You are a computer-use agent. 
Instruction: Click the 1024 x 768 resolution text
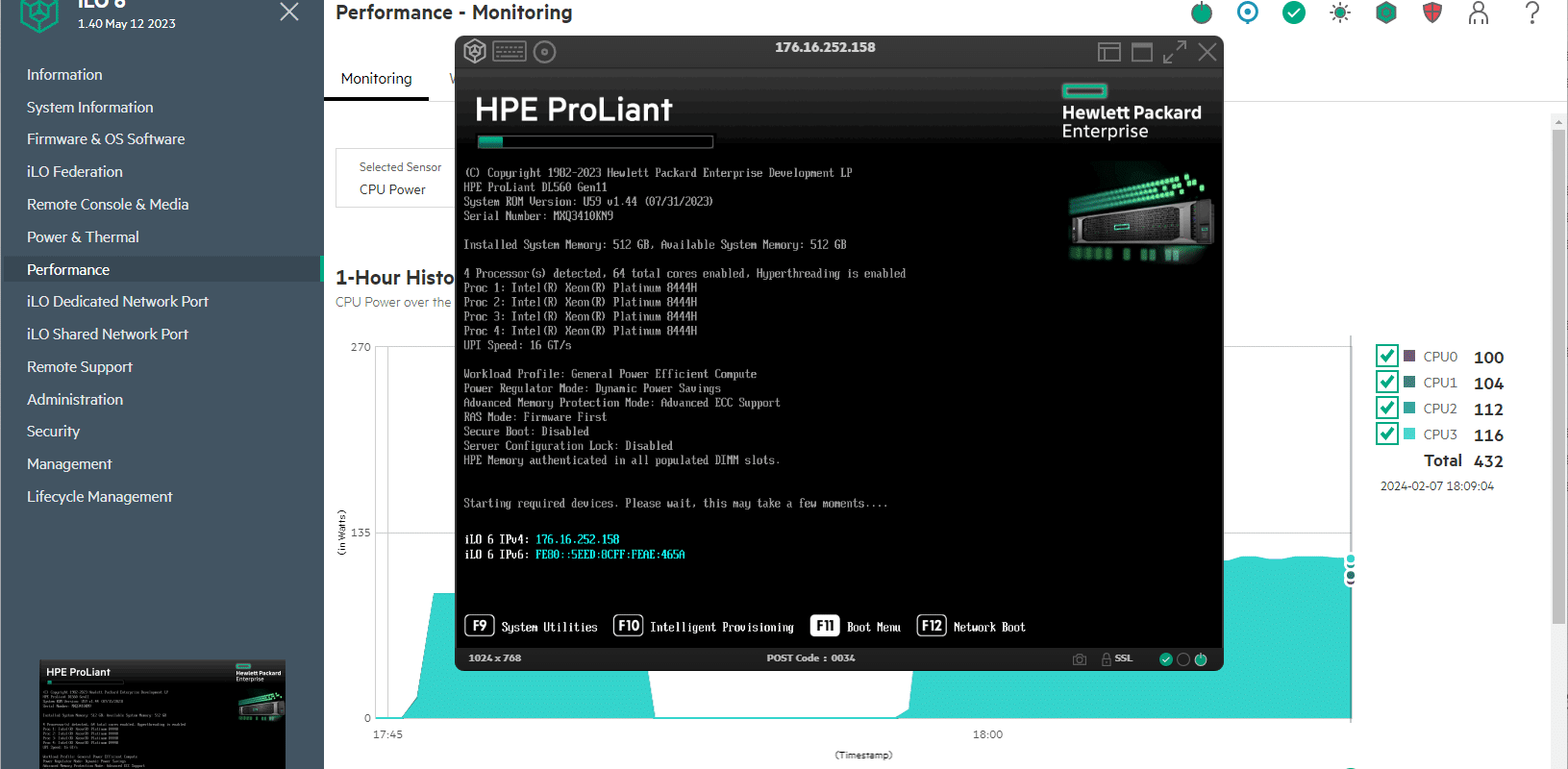tap(494, 658)
